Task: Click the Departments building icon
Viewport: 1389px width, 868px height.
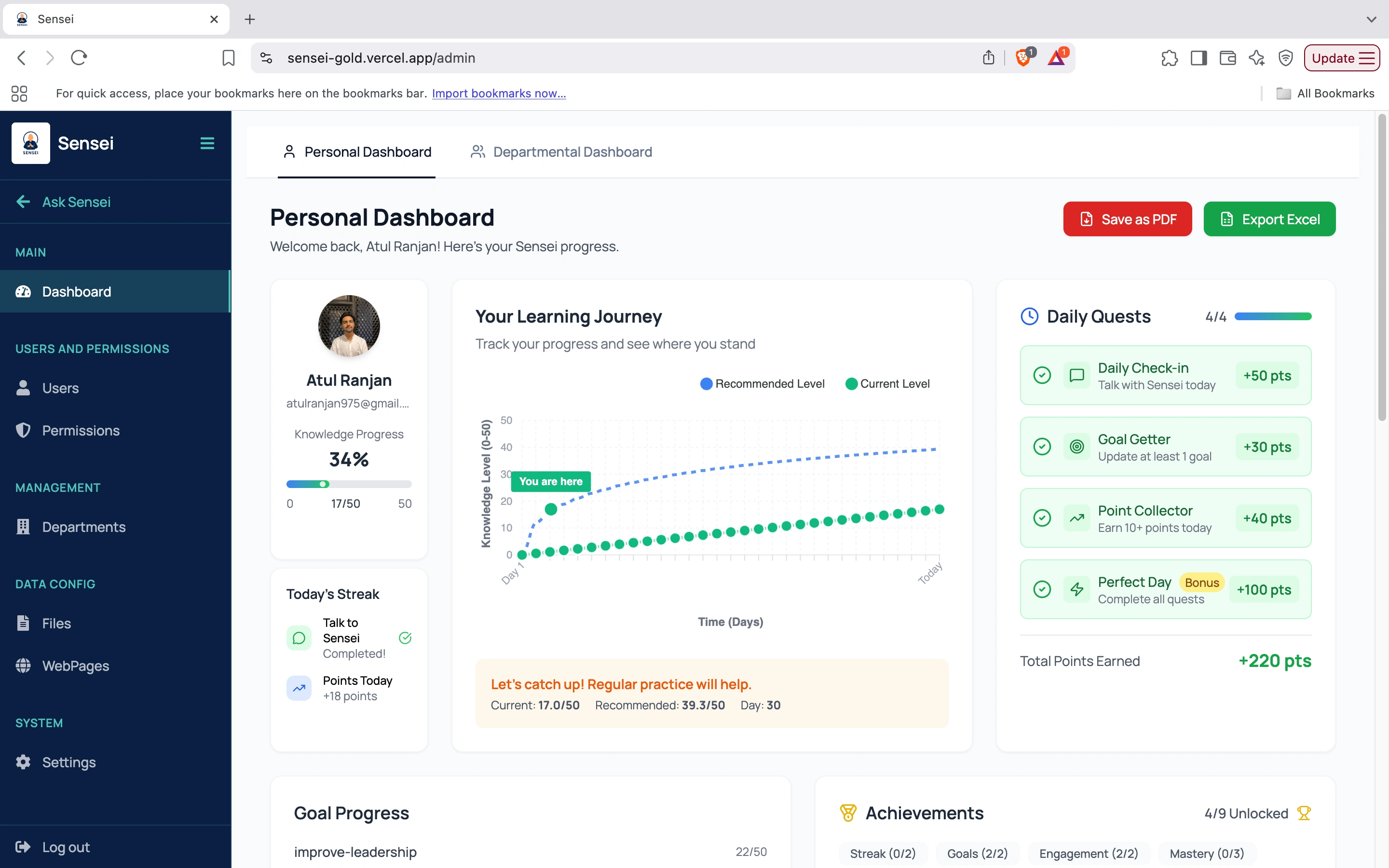Action: point(24,527)
